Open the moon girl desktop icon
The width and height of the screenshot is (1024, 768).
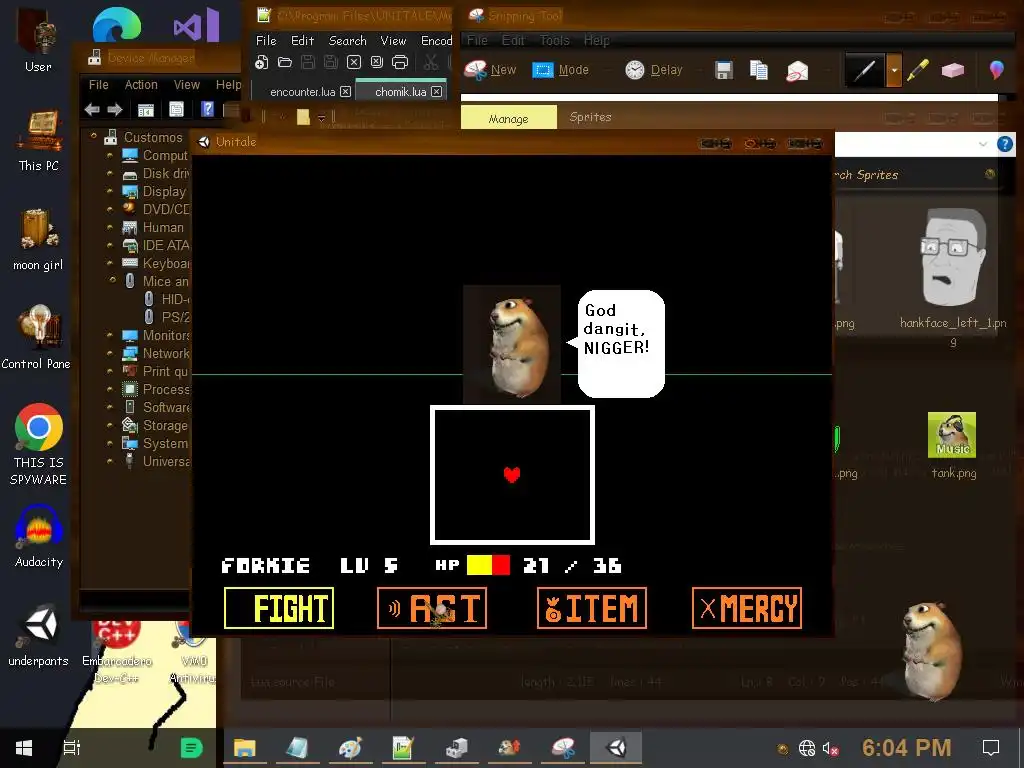pos(38,239)
